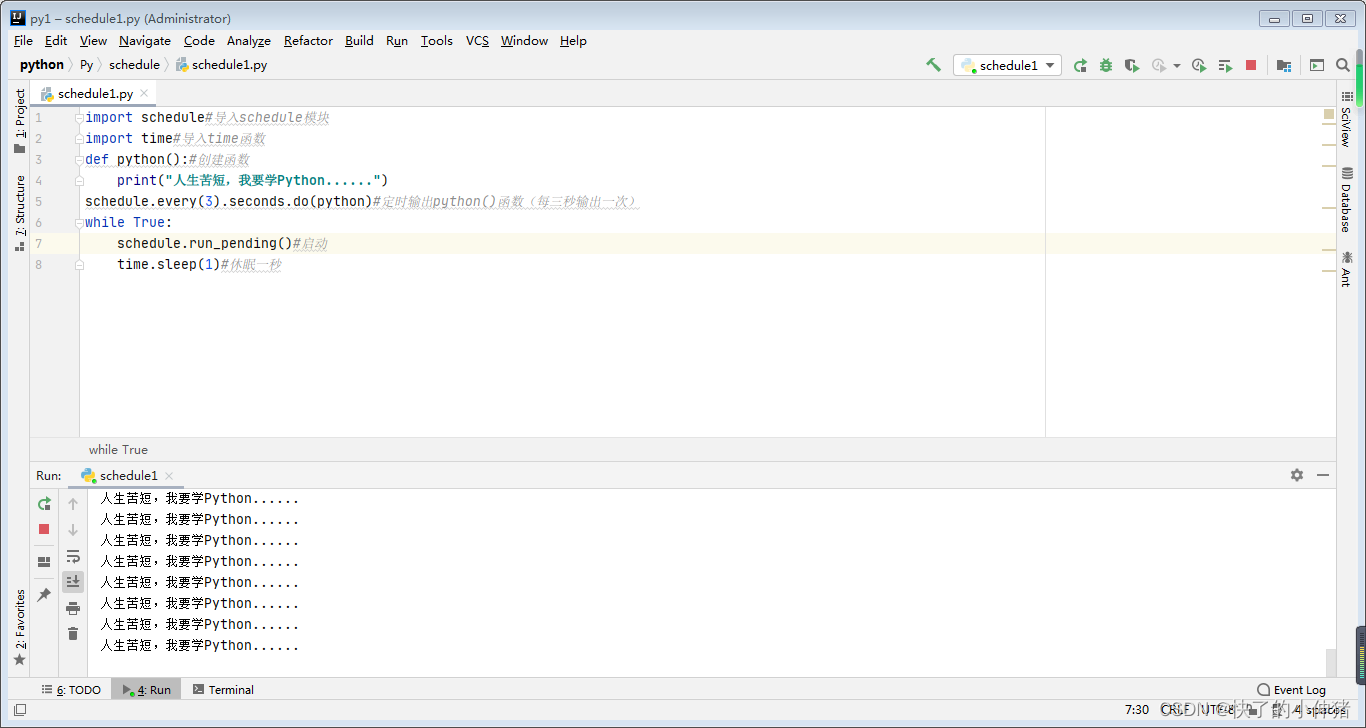Run schedule1 with coverage

1132,65
